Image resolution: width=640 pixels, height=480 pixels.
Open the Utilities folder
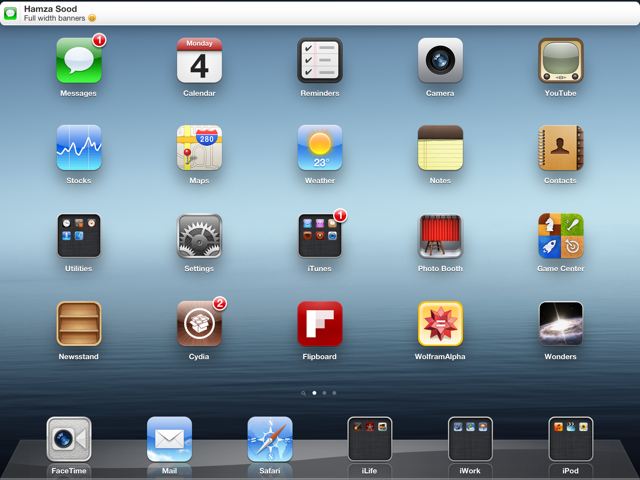(79, 236)
